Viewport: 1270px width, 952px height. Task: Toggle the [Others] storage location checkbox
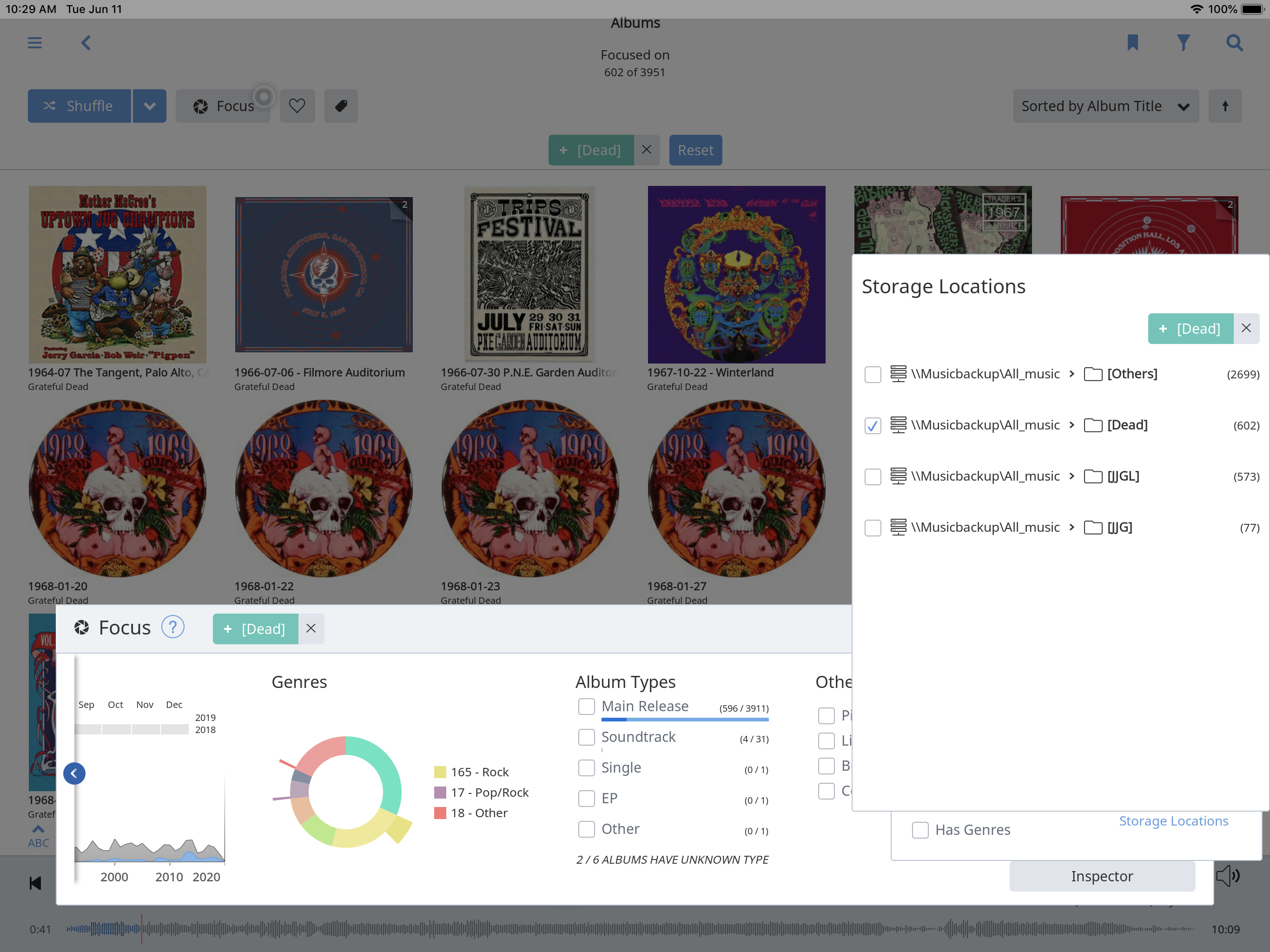point(873,374)
